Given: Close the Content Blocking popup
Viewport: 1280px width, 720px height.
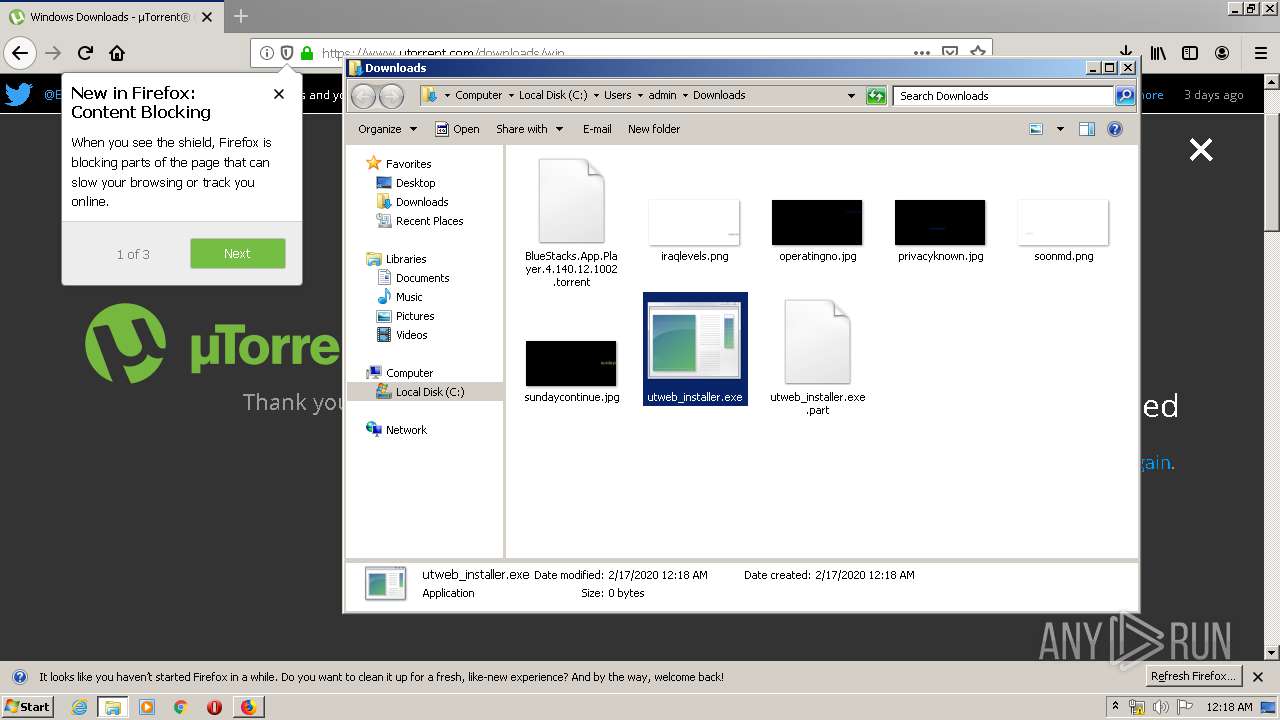Looking at the screenshot, I should tap(279, 94).
